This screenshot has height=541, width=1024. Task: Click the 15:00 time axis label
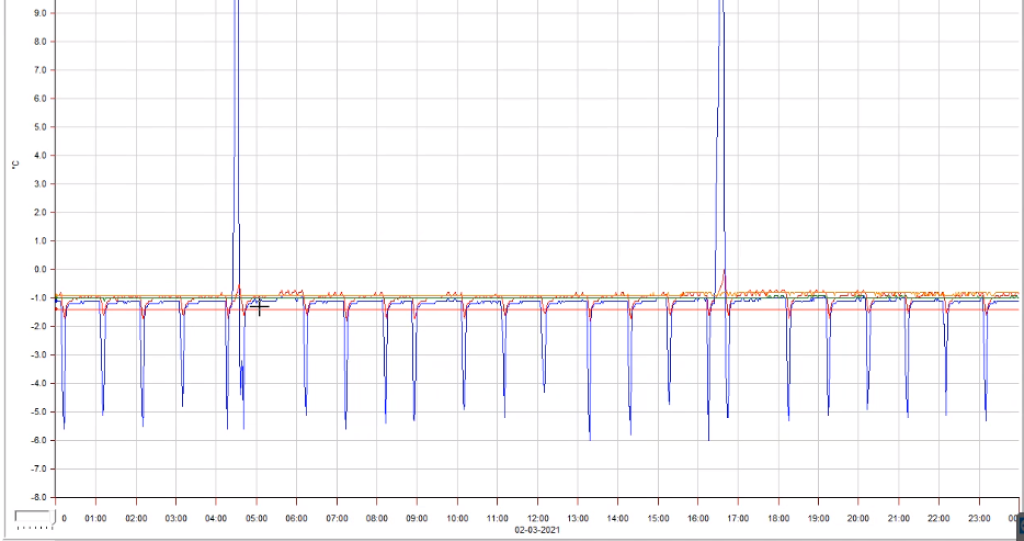tap(658, 519)
